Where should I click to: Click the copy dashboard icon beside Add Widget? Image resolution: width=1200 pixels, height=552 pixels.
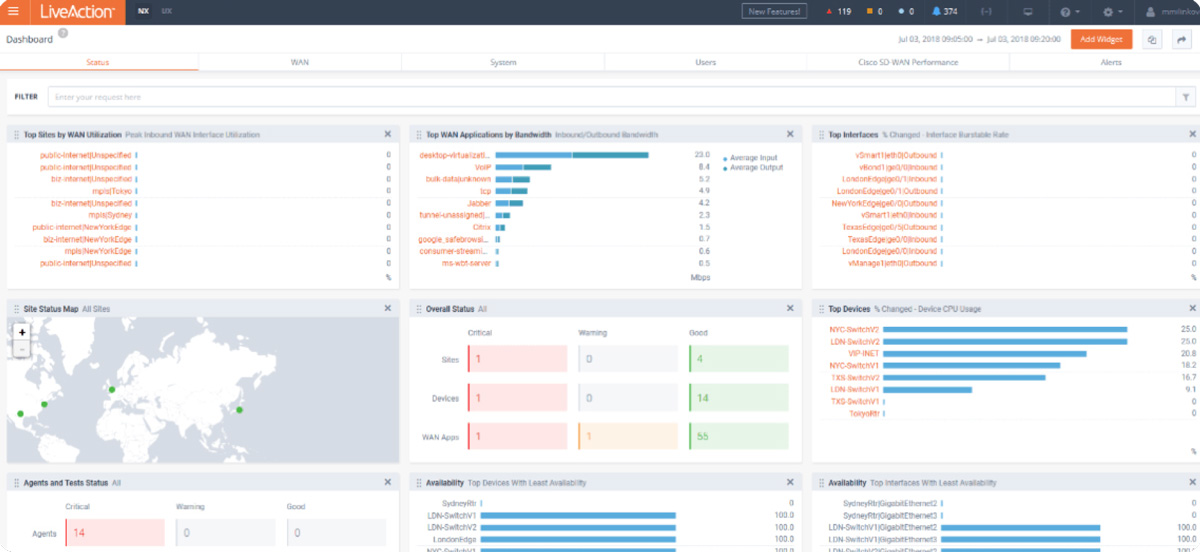(1152, 40)
